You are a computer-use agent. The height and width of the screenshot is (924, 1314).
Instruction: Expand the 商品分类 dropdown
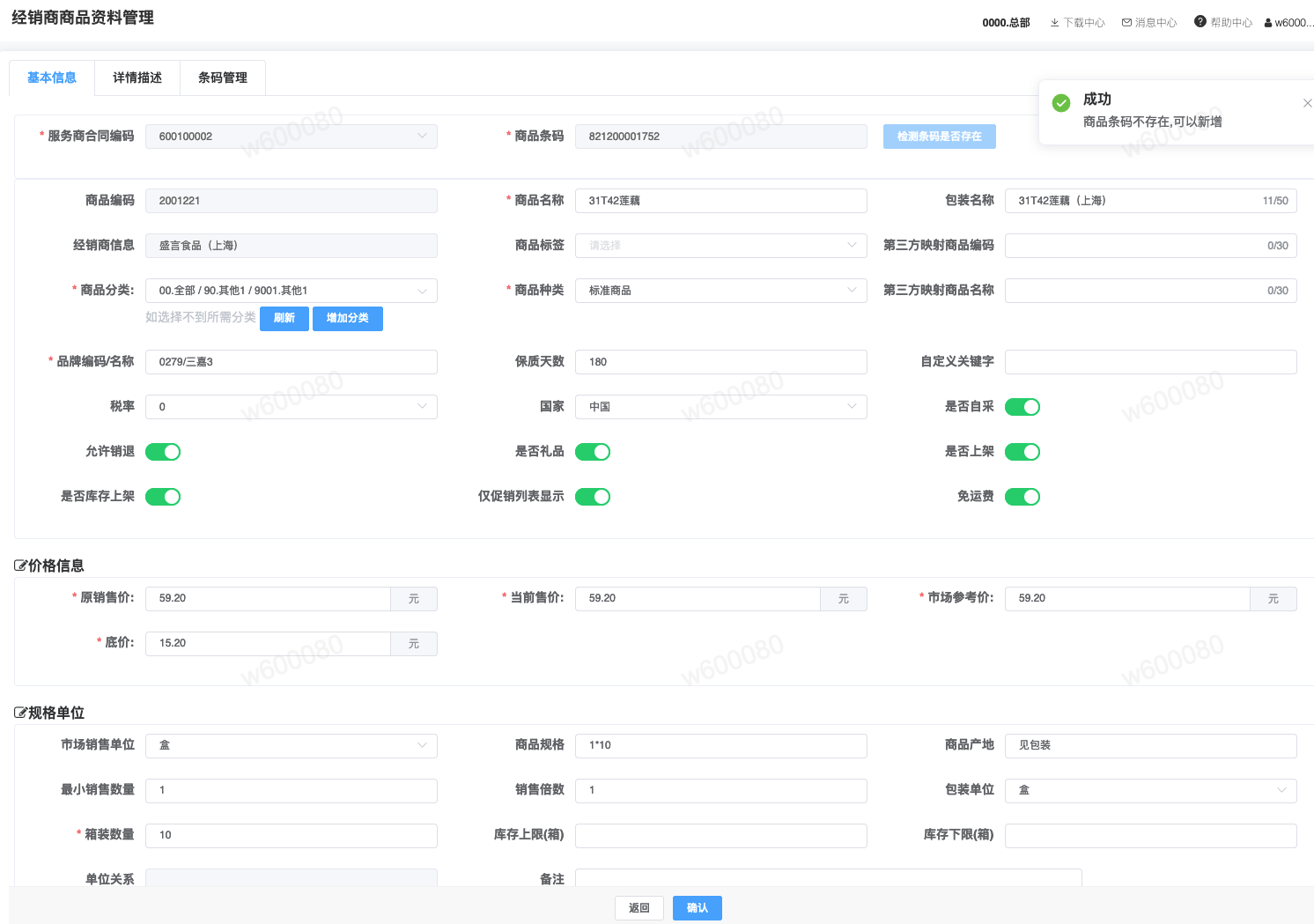(291, 291)
